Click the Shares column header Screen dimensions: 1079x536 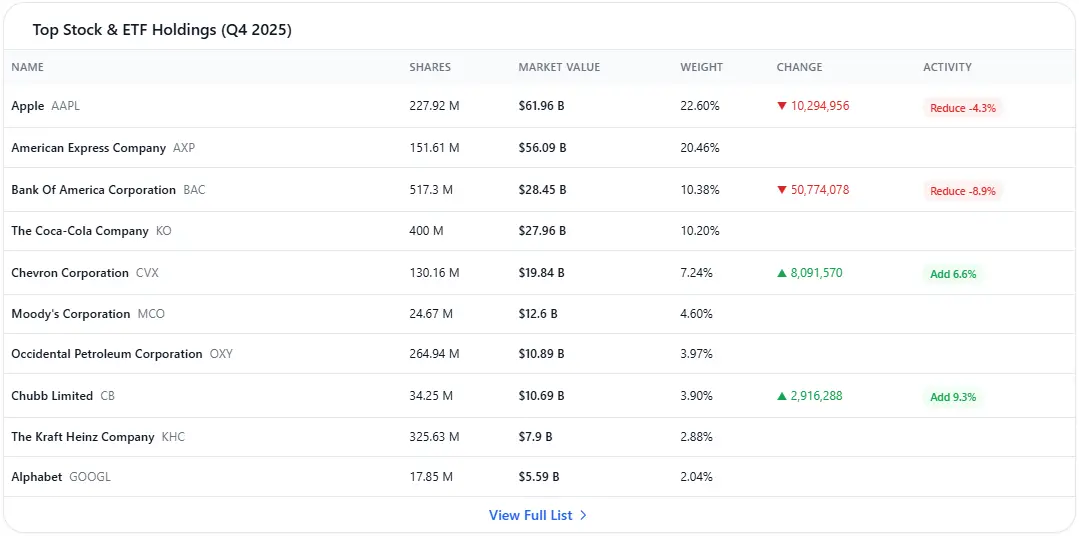(x=430, y=67)
